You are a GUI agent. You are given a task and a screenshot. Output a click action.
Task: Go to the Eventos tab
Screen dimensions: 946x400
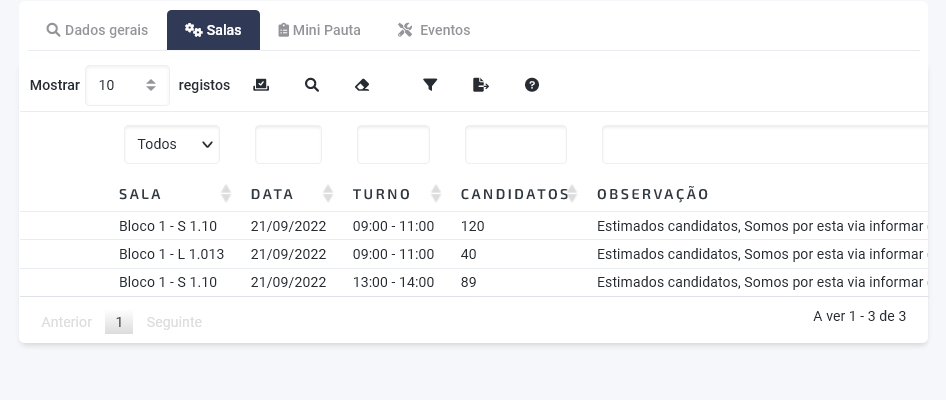[x=434, y=30]
